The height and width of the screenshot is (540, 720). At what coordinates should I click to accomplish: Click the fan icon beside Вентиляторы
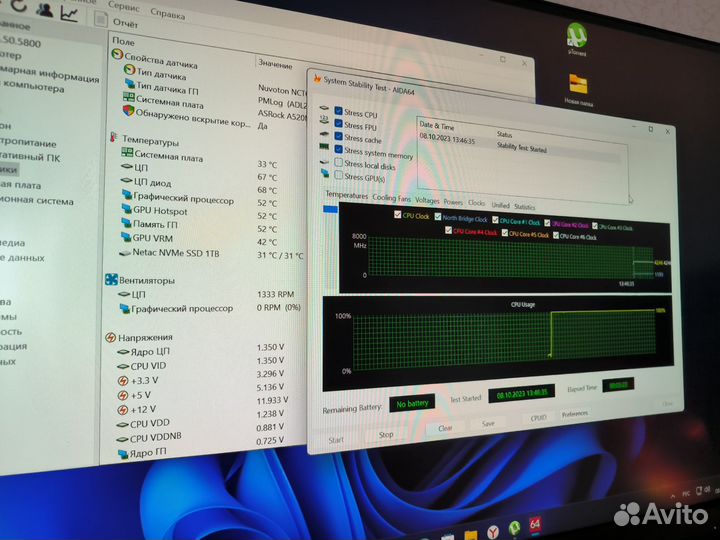111,279
